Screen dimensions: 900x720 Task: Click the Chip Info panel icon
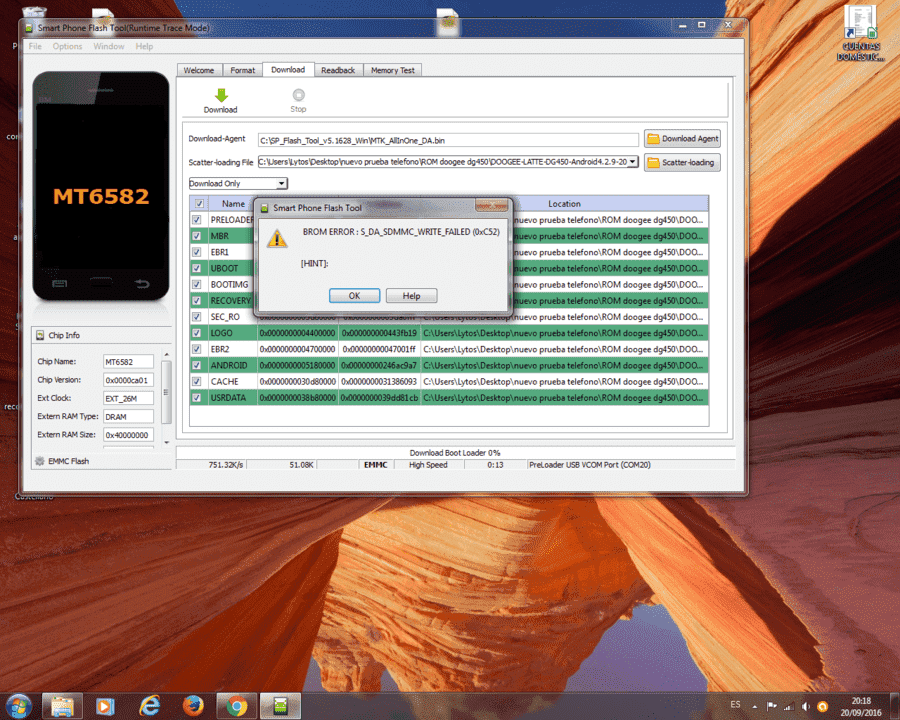(x=40, y=335)
